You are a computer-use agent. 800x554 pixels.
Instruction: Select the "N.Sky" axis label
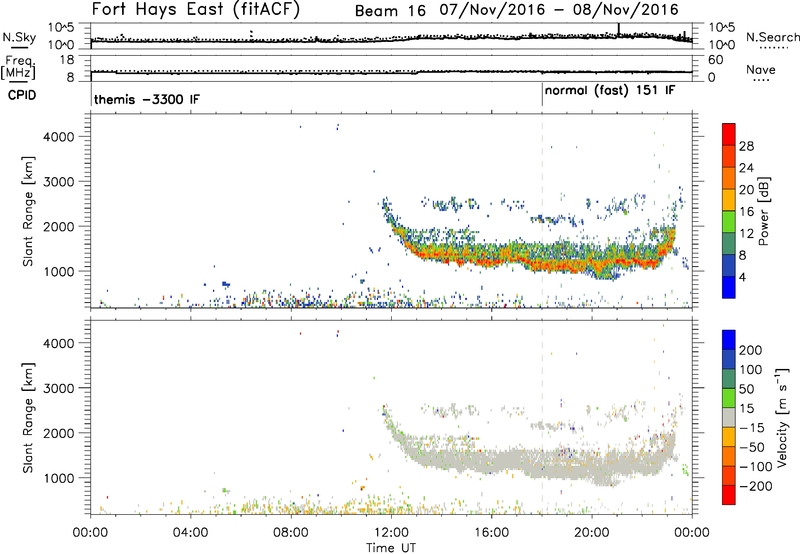click(19, 37)
